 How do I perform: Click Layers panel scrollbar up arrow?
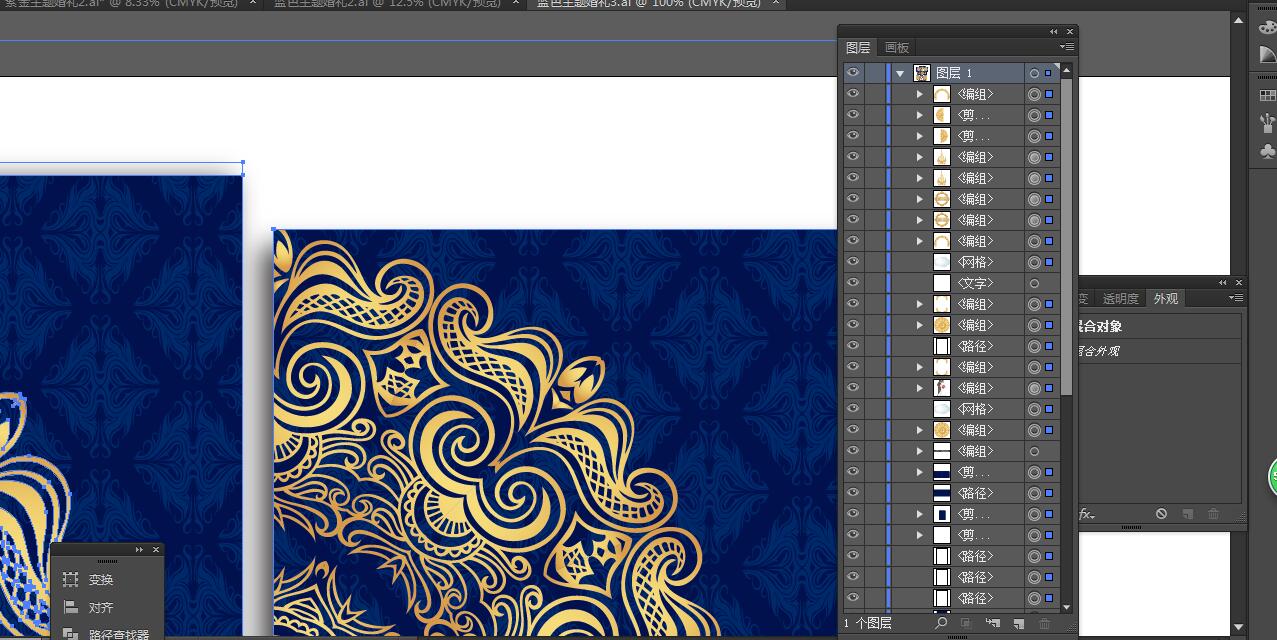tap(1066, 70)
